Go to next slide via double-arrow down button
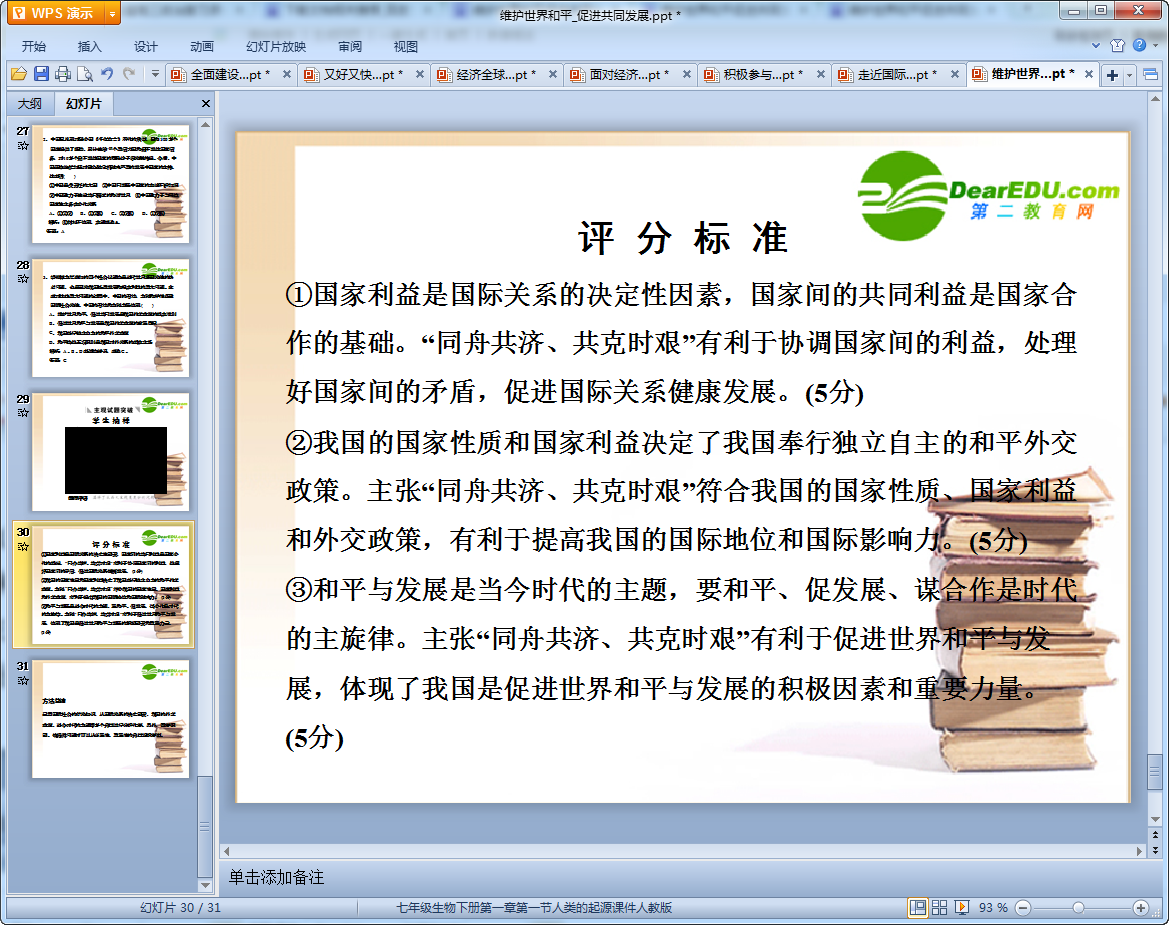 (x=1155, y=850)
